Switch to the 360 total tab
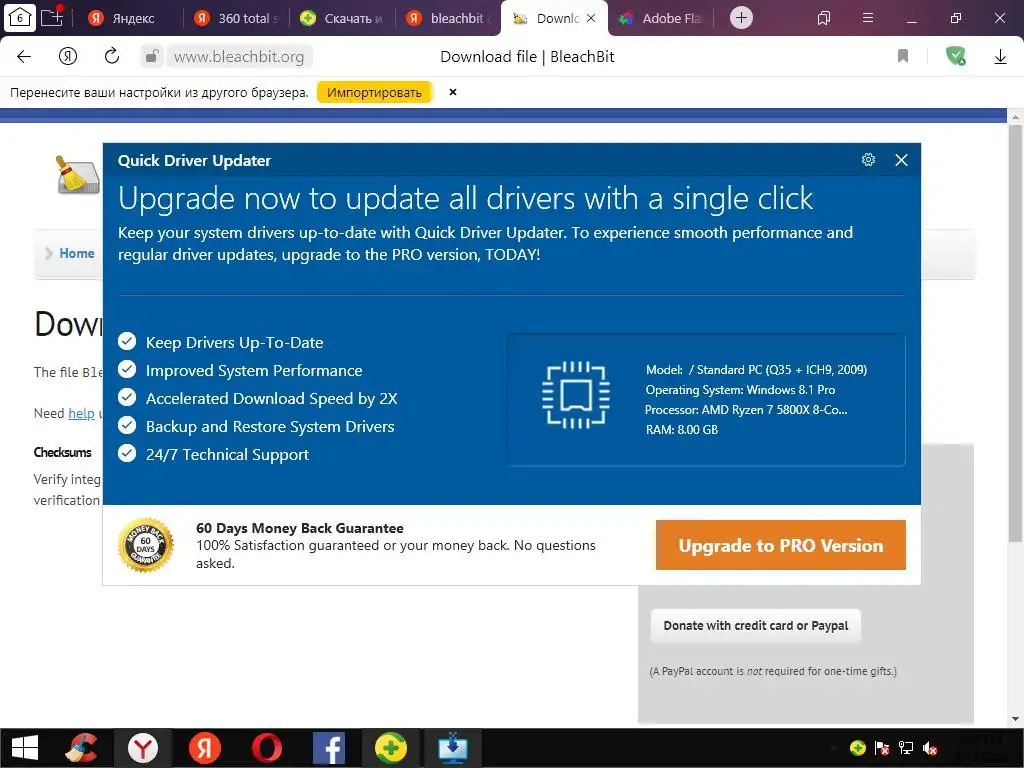The height and width of the screenshot is (768, 1024). pos(236,18)
